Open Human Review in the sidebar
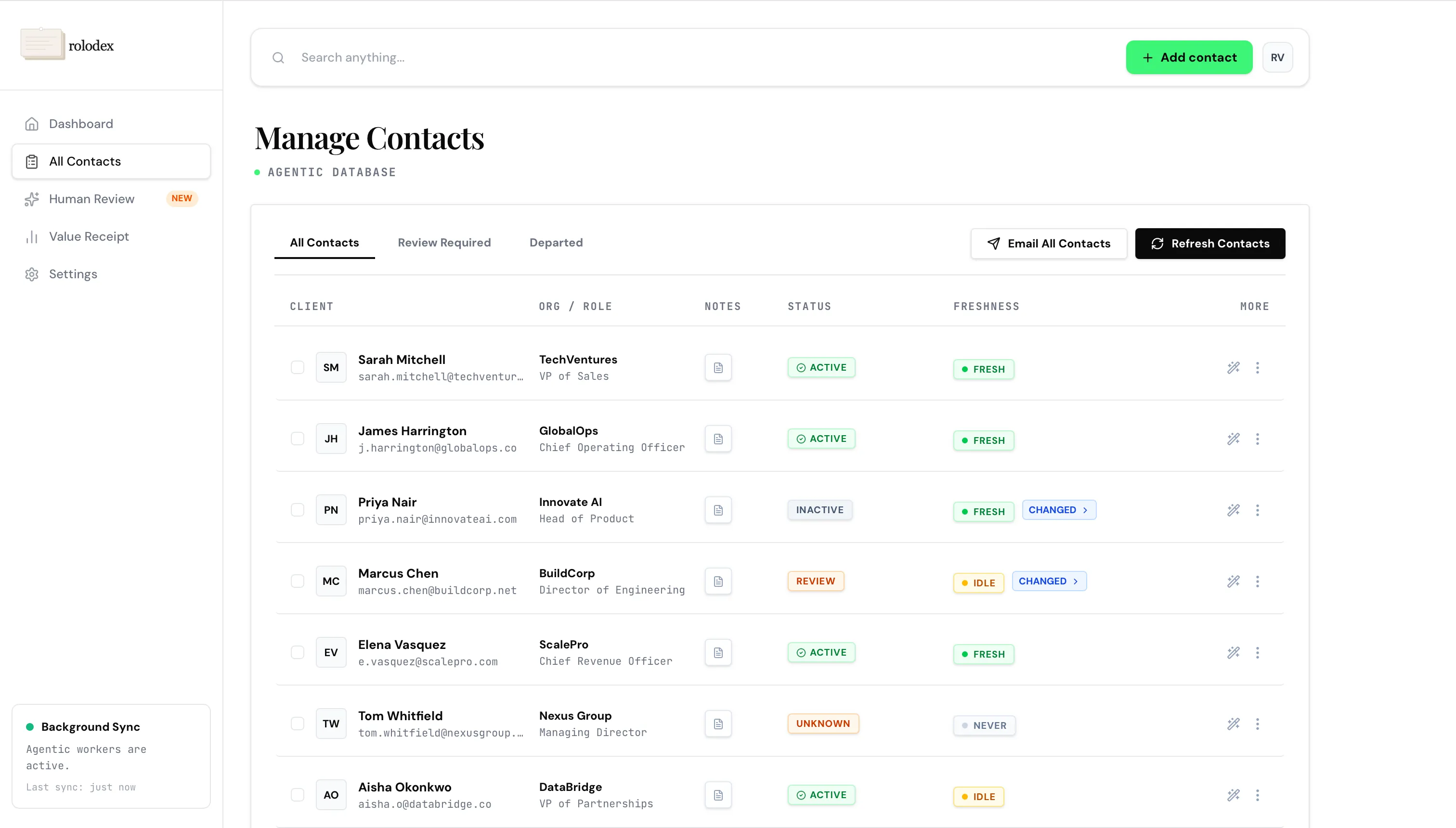 (91, 199)
